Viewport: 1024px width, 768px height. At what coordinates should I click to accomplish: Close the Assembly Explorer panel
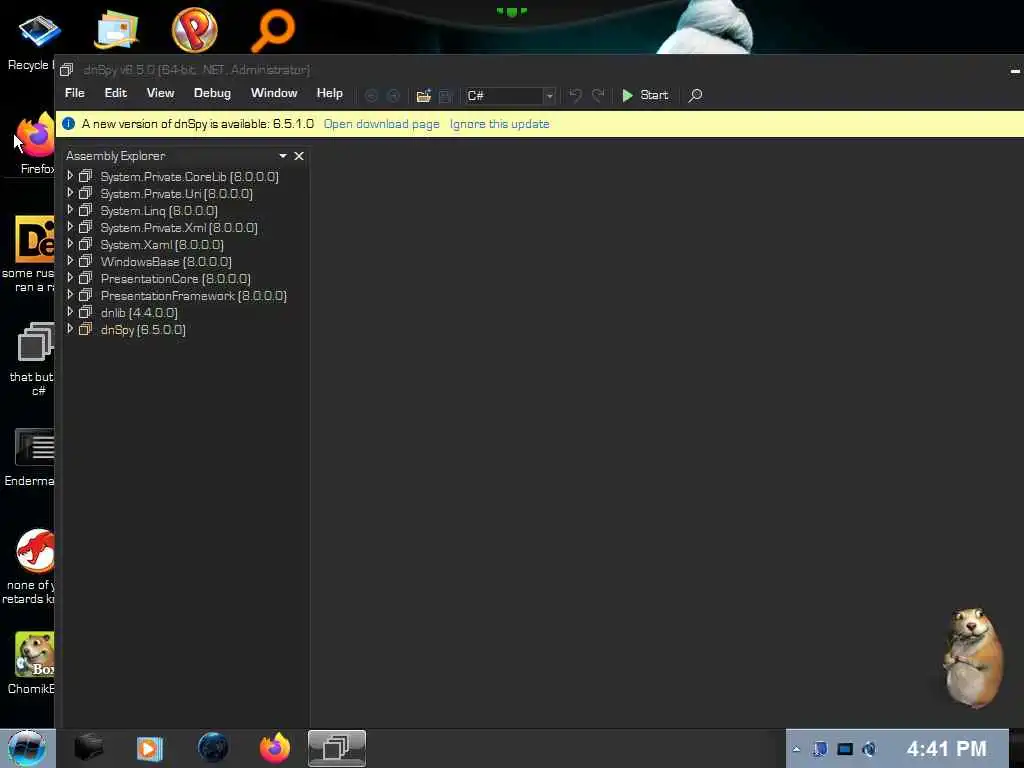tap(299, 155)
